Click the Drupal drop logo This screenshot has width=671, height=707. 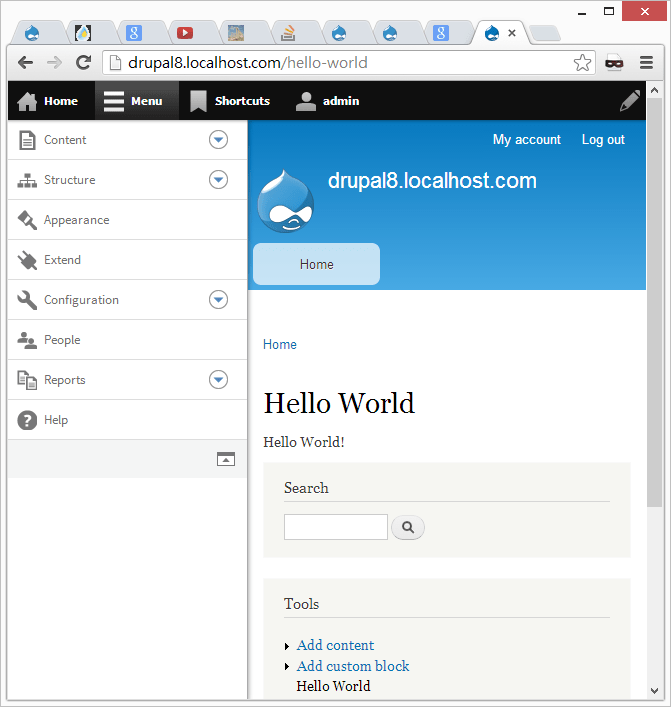pos(286,203)
